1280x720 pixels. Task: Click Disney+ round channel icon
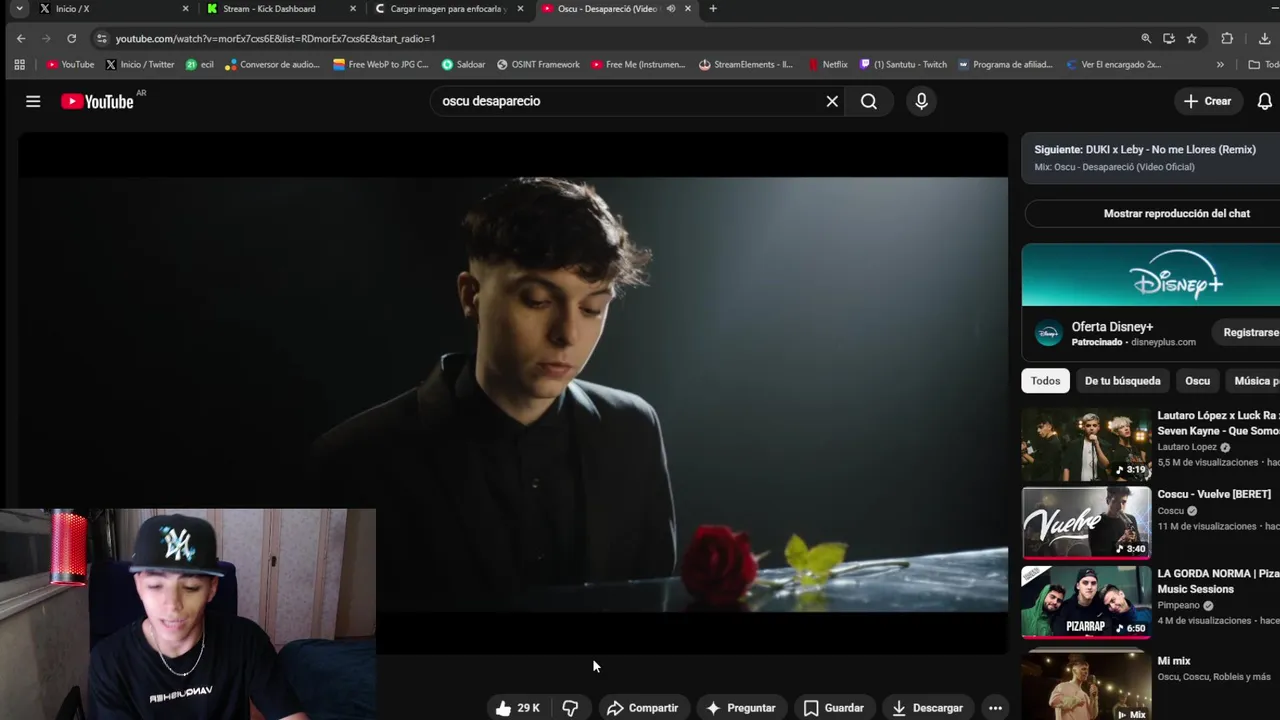click(1048, 334)
